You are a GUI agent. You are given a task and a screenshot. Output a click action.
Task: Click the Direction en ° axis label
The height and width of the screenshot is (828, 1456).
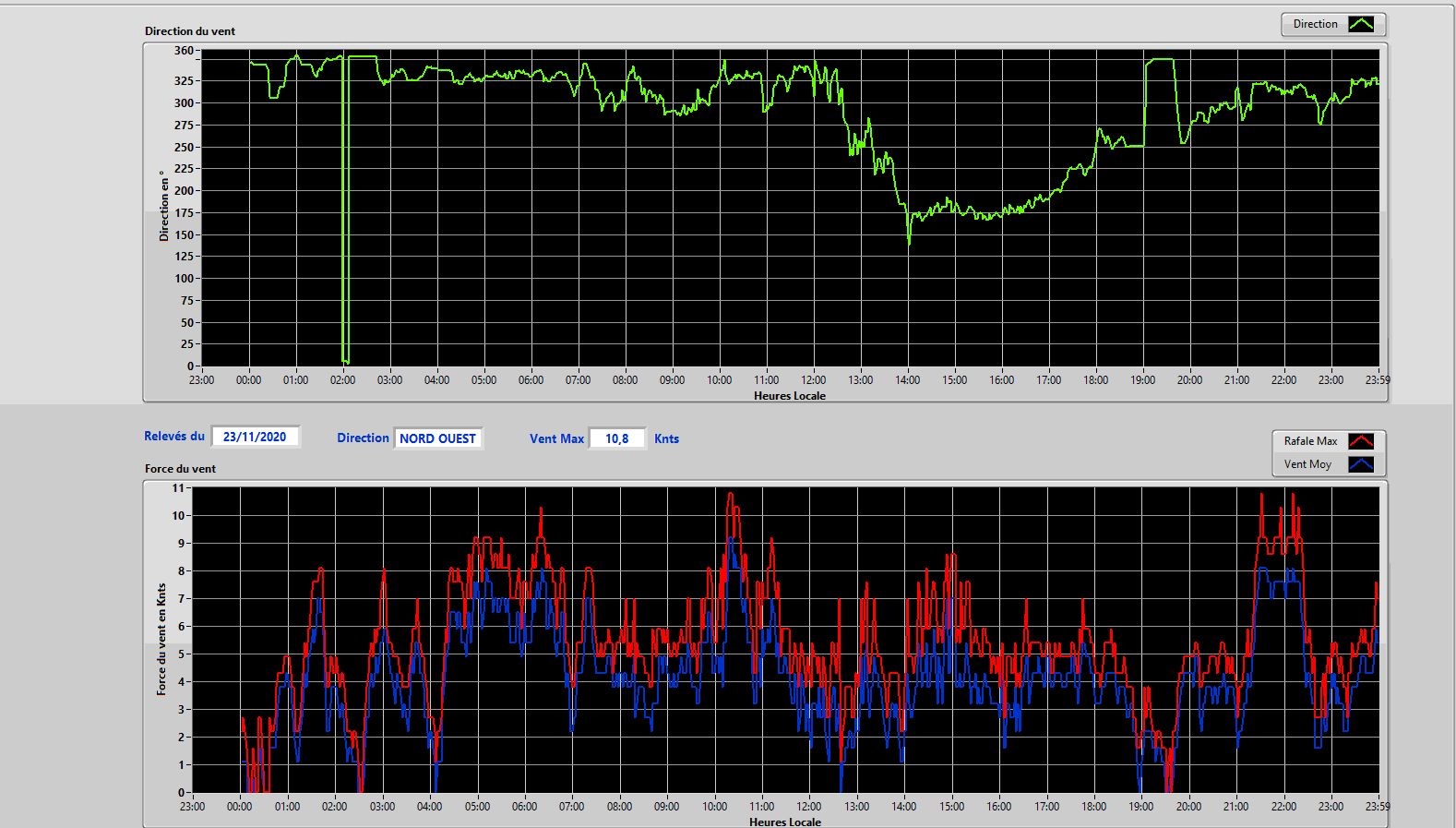click(x=164, y=206)
